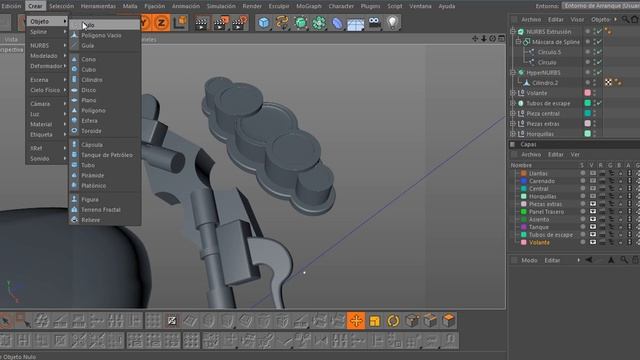The height and width of the screenshot is (360, 640).
Task: Choose Esfera from the Objeto submenu
Action: tap(105, 120)
